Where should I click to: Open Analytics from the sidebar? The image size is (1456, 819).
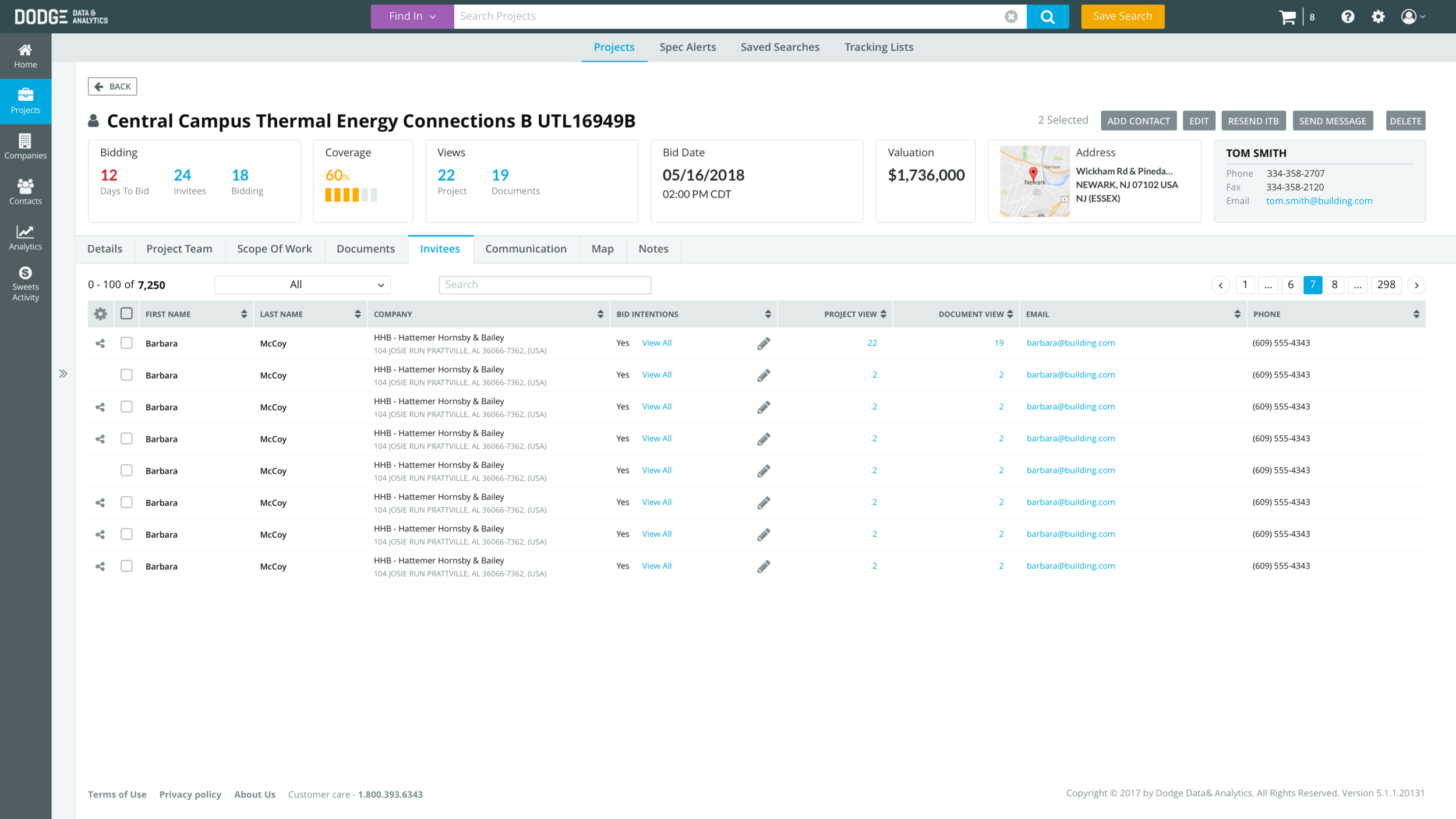point(25,238)
